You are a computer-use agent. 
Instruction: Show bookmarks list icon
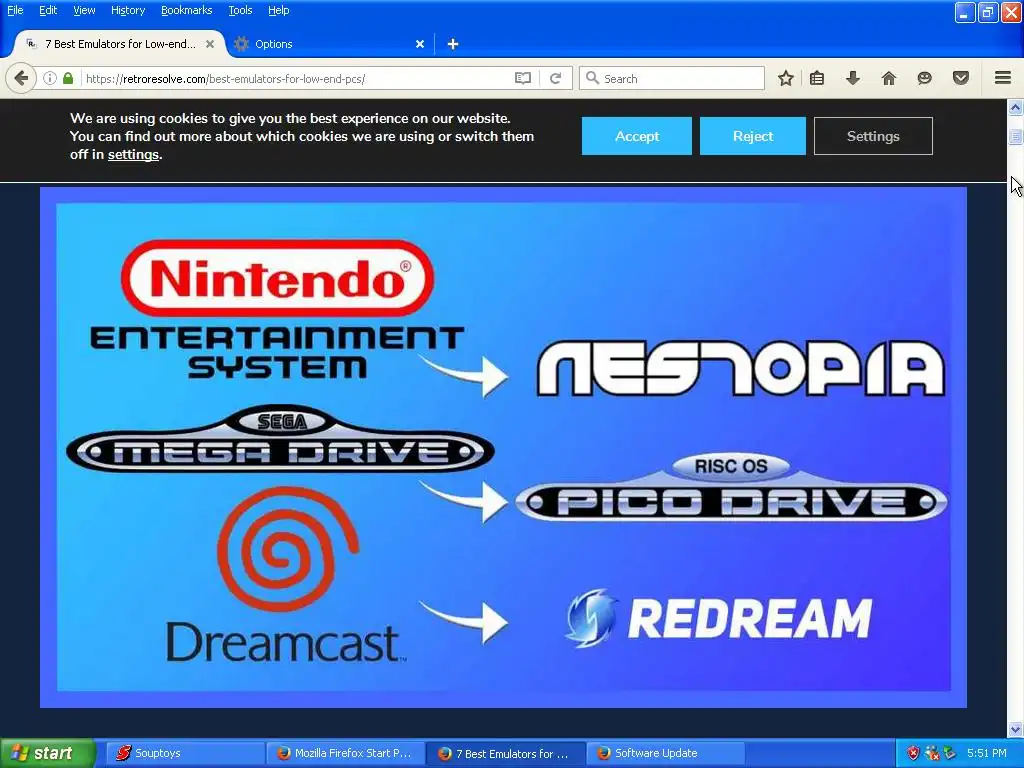tap(817, 78)
